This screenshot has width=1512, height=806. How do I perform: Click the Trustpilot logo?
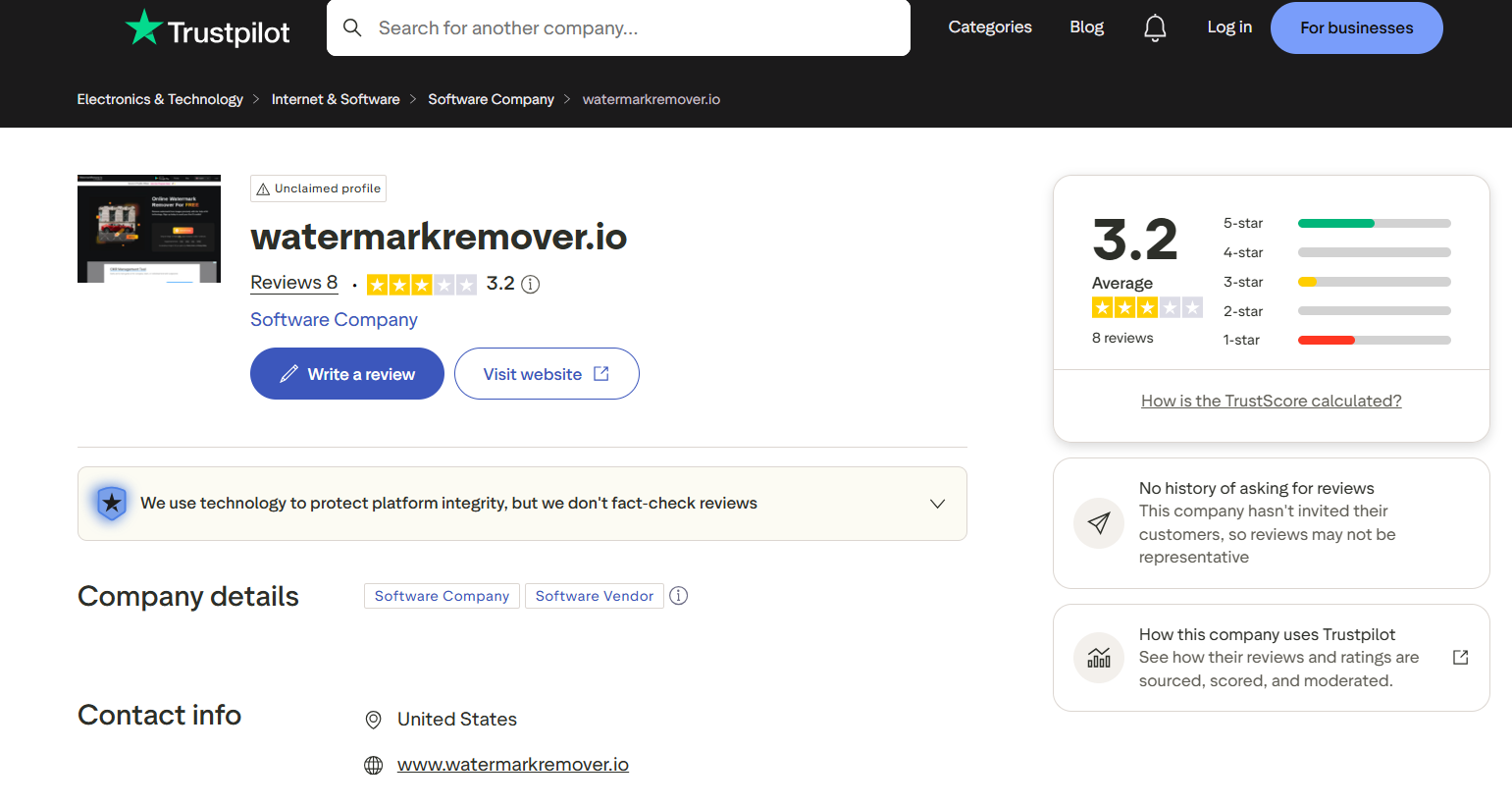pos(208,29)
